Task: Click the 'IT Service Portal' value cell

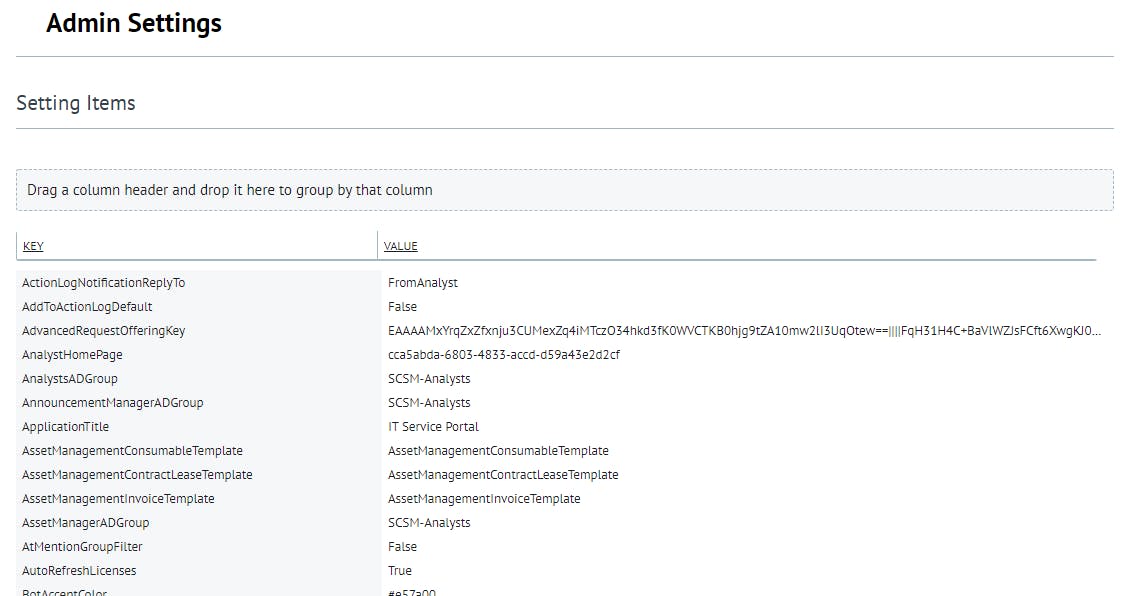Action: point(433,427)
